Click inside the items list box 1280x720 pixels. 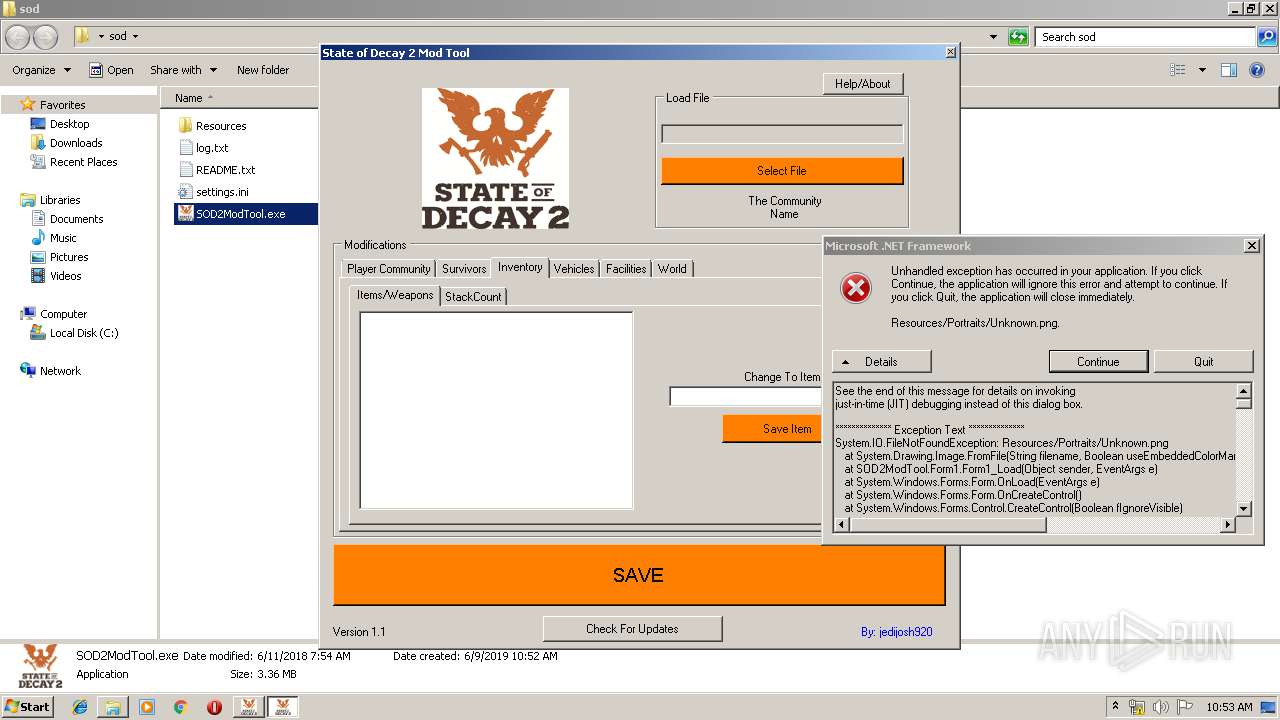(x=496, y=410)
